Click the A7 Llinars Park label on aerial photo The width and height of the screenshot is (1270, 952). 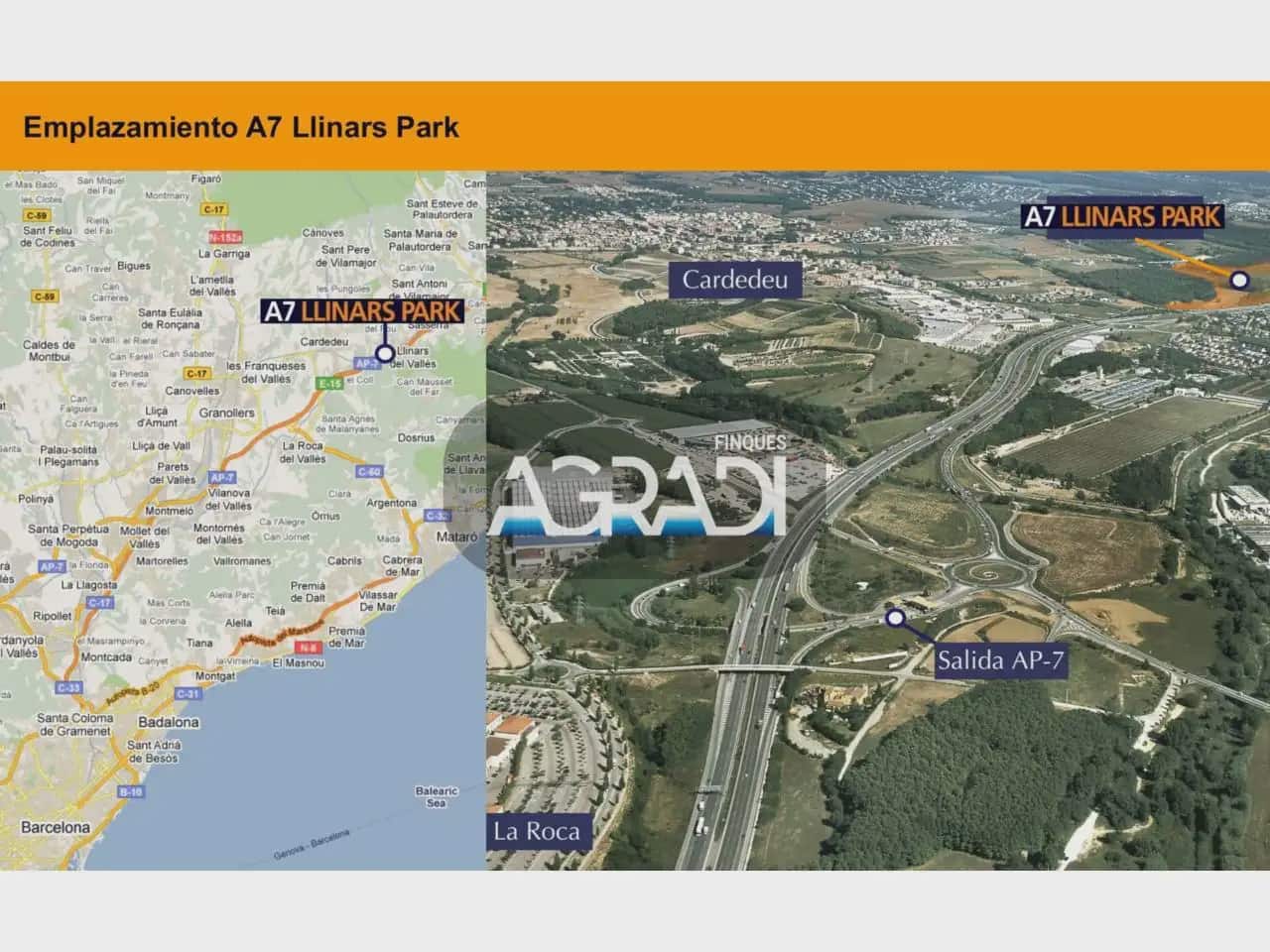point(1122,215)
